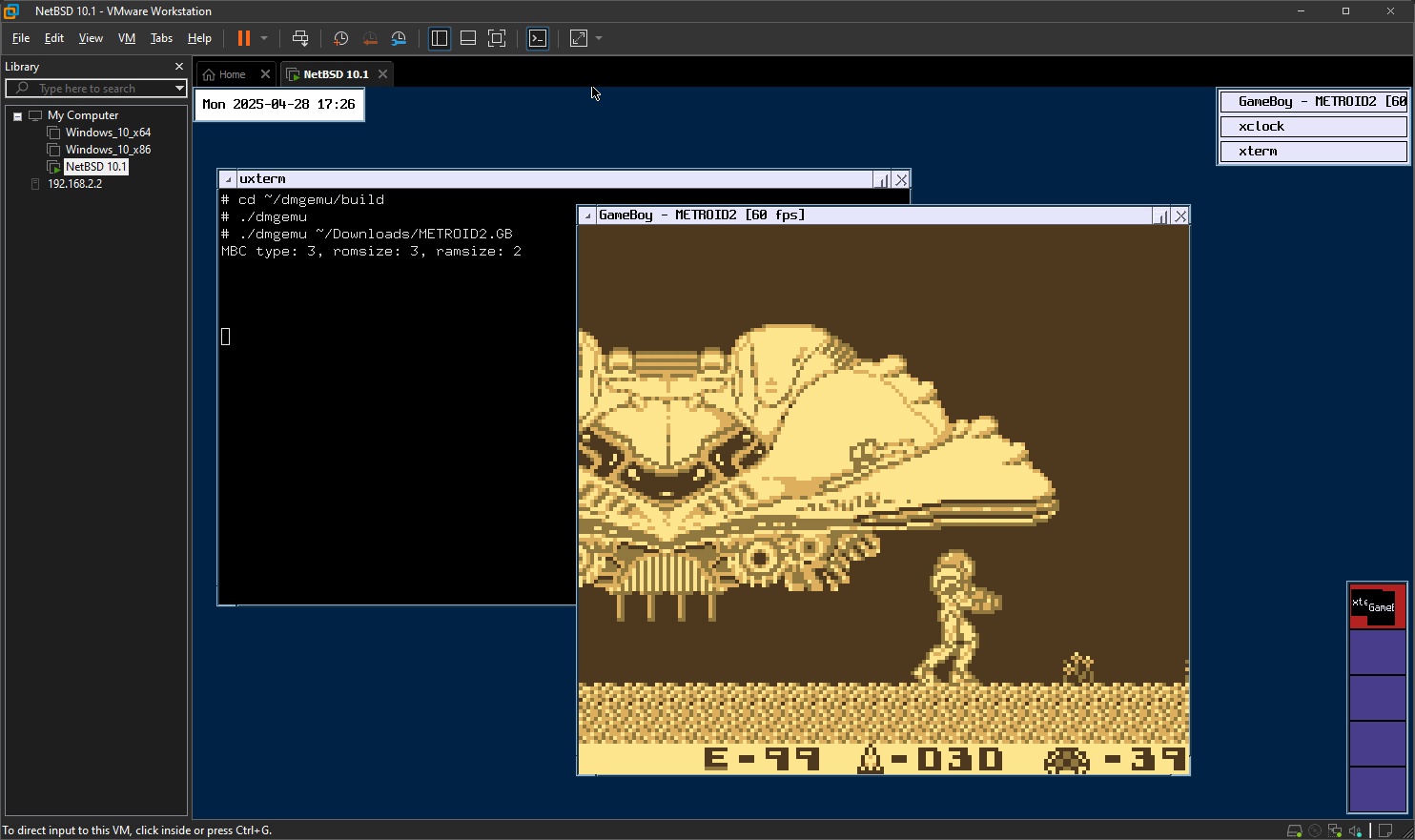This screenshot has height=840, width=1415.
Task: Open the dropdown arrow beside the pause button
Action: (264, 38)
